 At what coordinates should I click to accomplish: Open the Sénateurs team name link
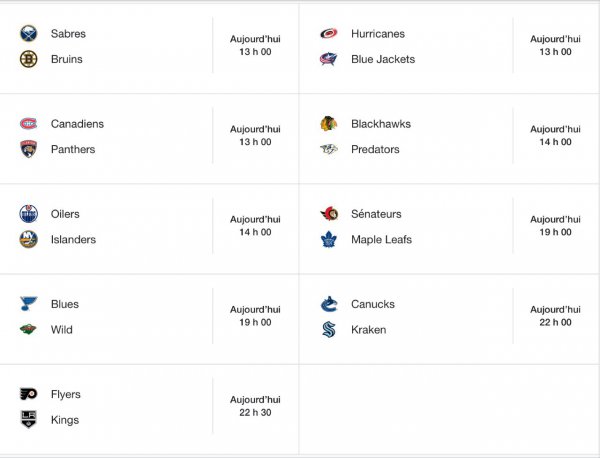pos(374,214)
